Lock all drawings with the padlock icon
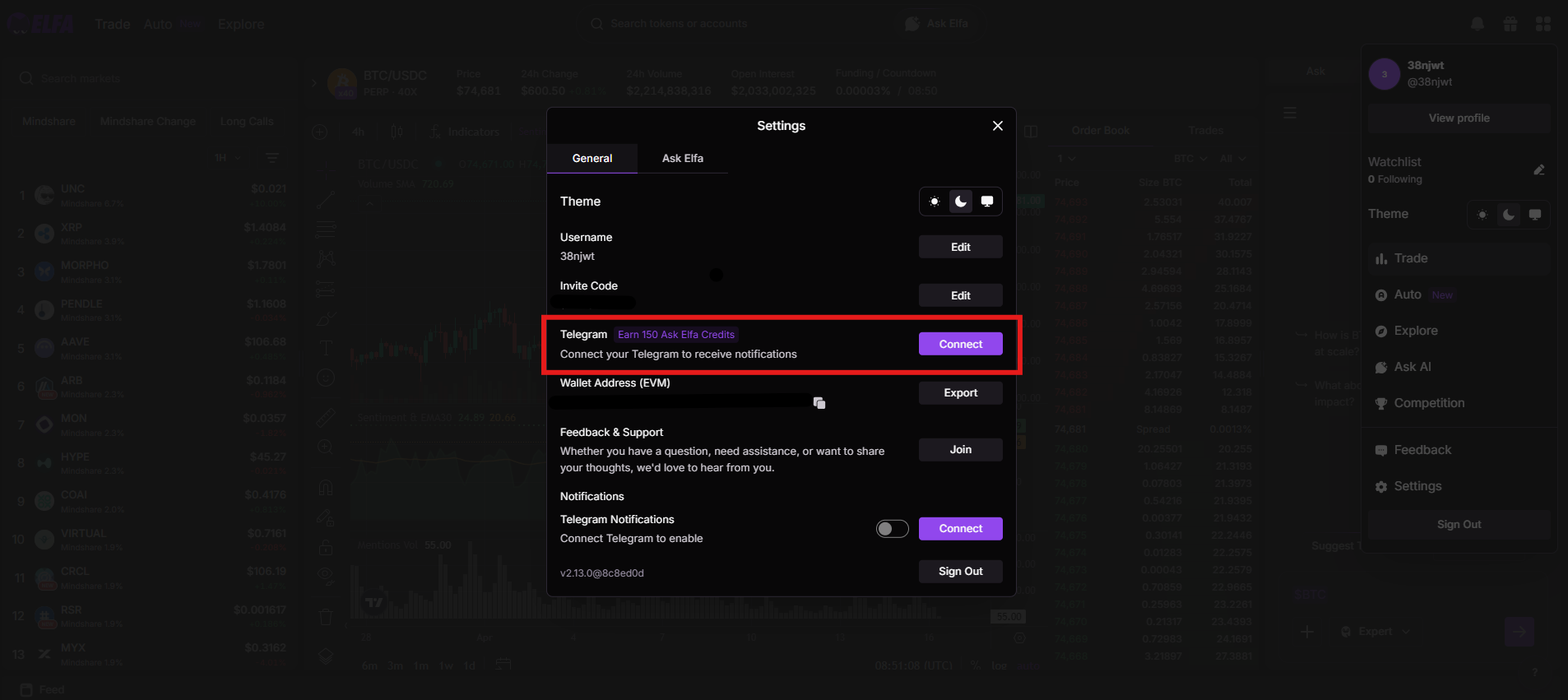 pos(326,547)
